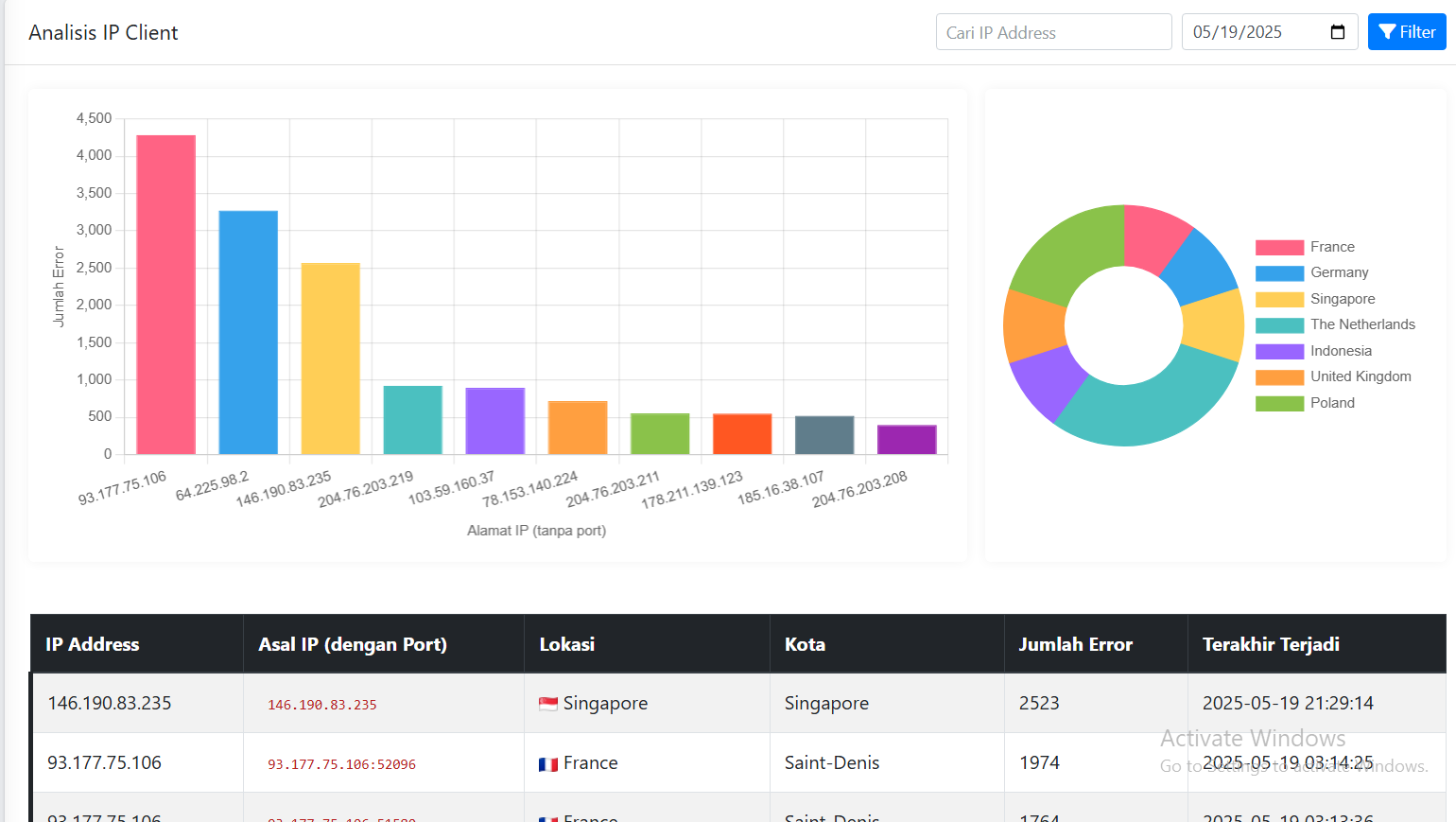
Task: Click the Singapore flag icon in table
Action: 547,704
